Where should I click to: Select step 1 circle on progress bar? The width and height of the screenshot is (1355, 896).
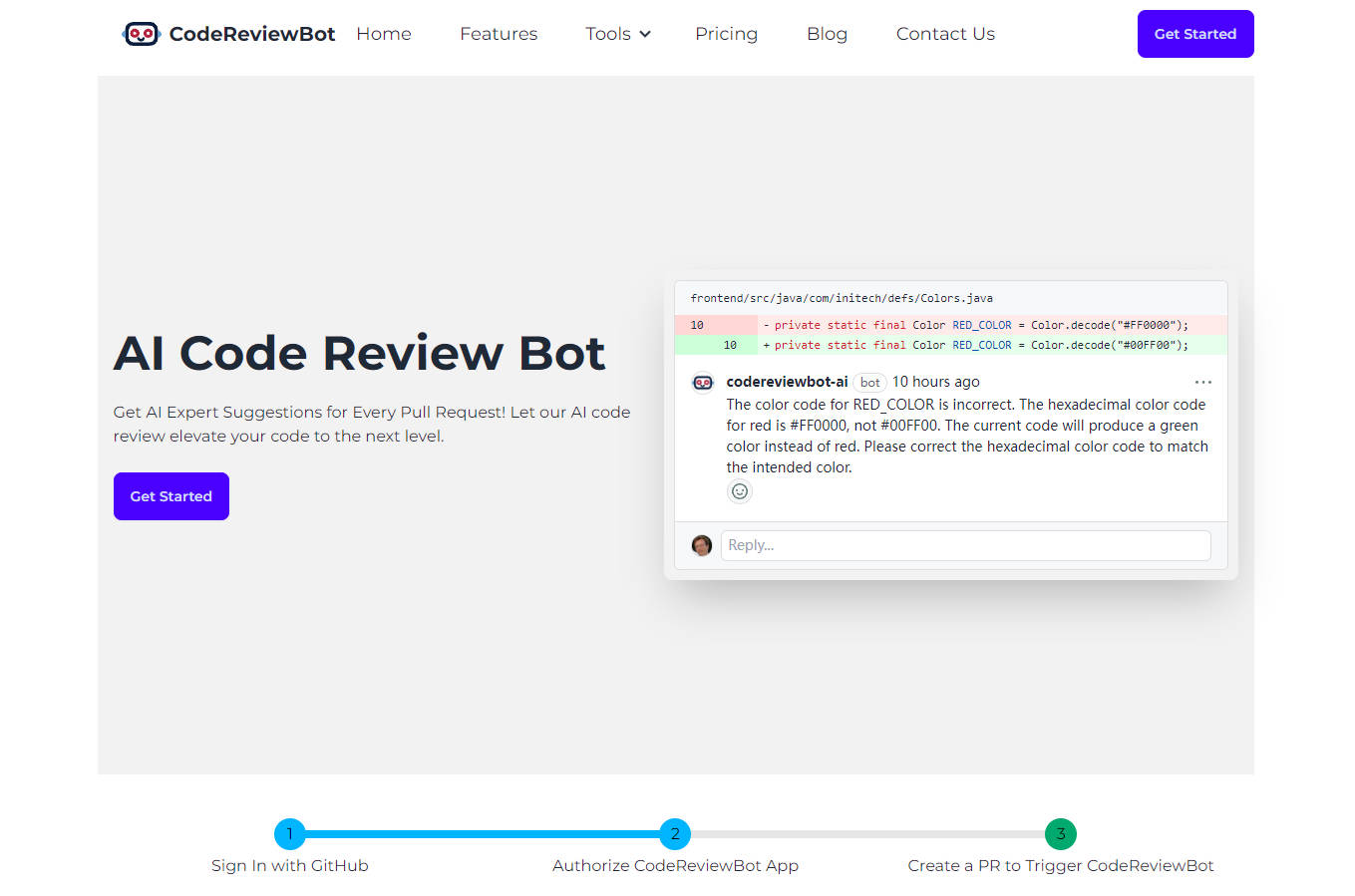pos(290,834)
